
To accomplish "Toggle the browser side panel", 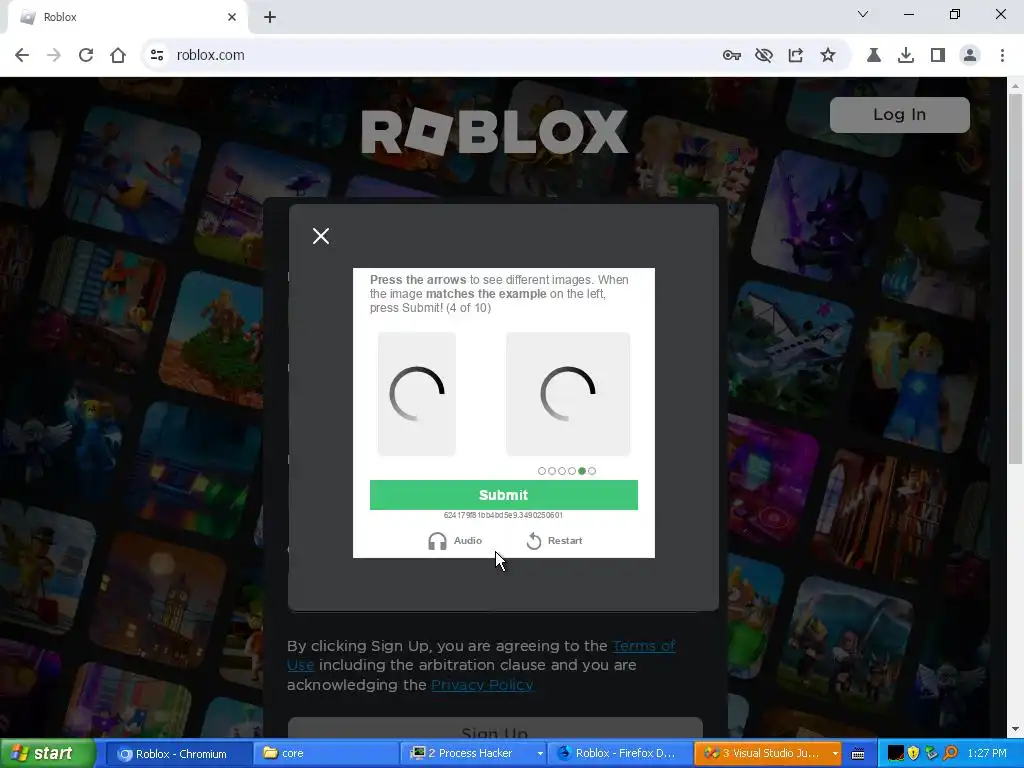I will [x=937, y=56].
